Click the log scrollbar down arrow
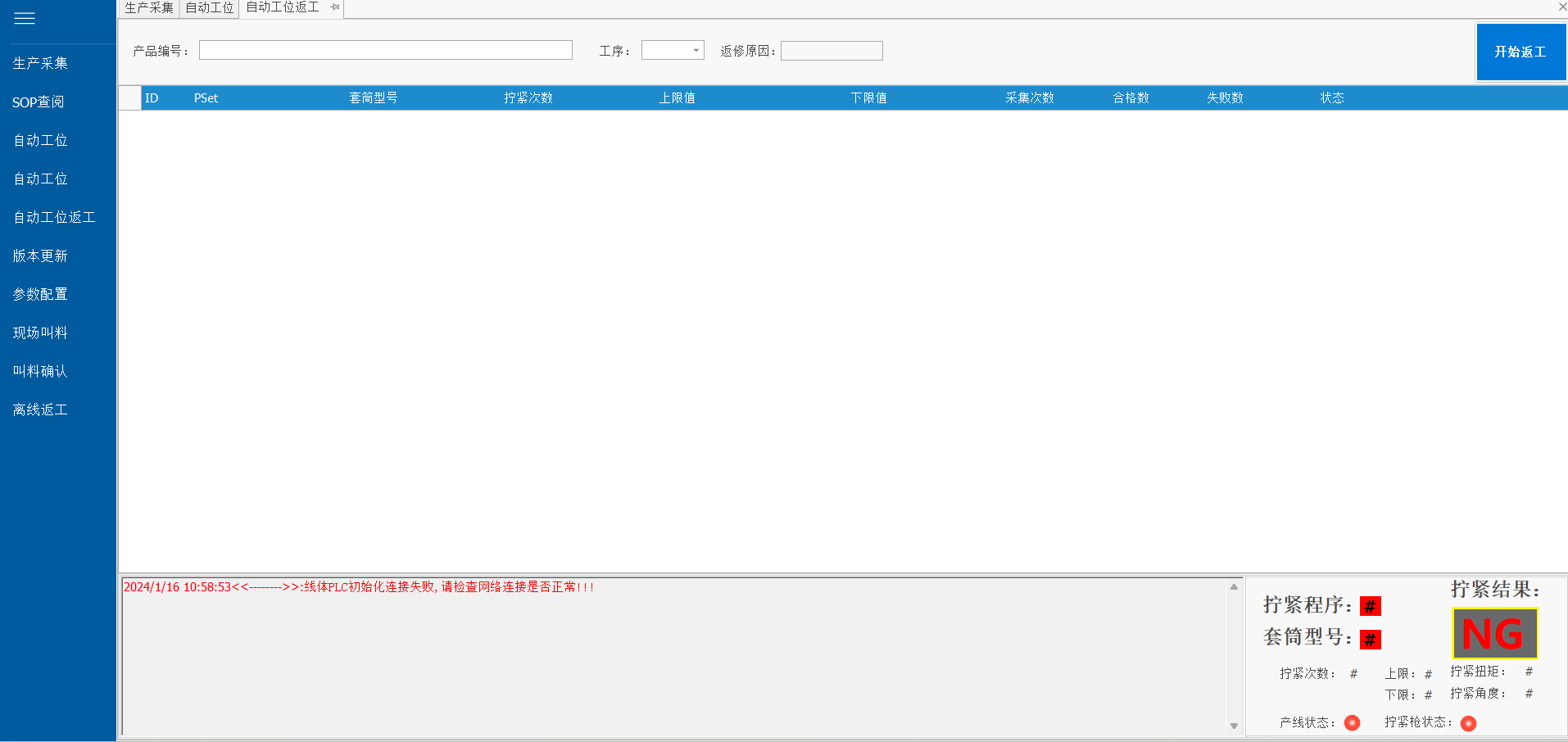Viewport: 1568px width, 742px height. point(1234,726)
